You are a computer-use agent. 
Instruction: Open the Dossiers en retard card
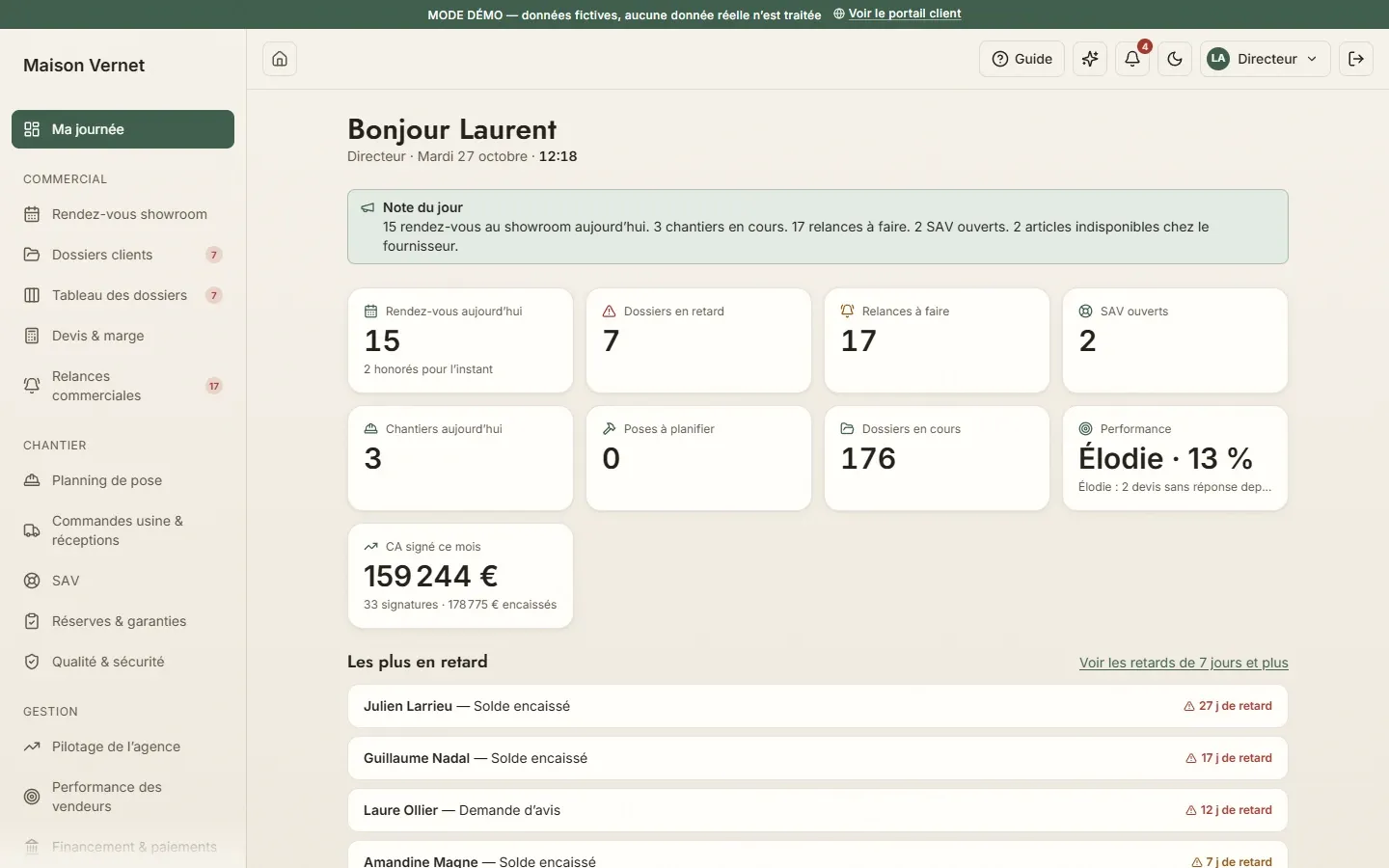coord(698,340)
